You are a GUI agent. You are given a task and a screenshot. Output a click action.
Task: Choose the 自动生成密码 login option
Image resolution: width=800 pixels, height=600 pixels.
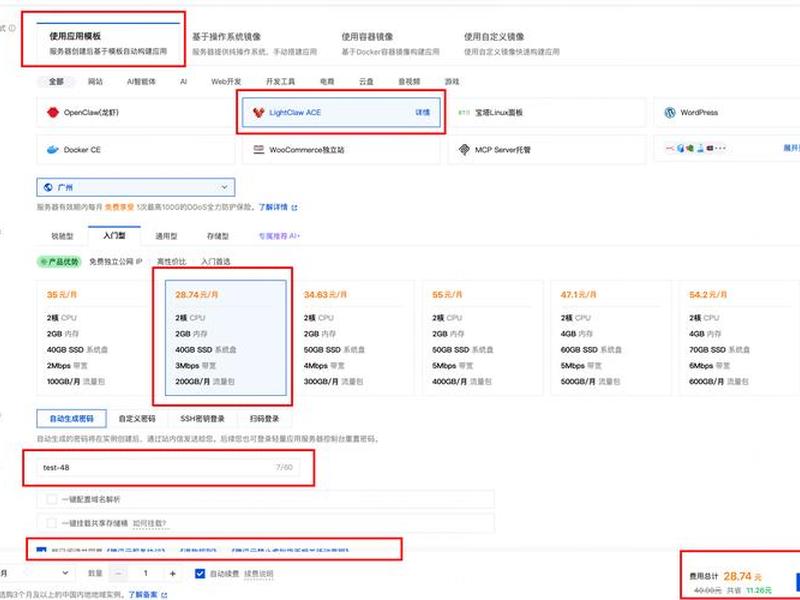71,418
